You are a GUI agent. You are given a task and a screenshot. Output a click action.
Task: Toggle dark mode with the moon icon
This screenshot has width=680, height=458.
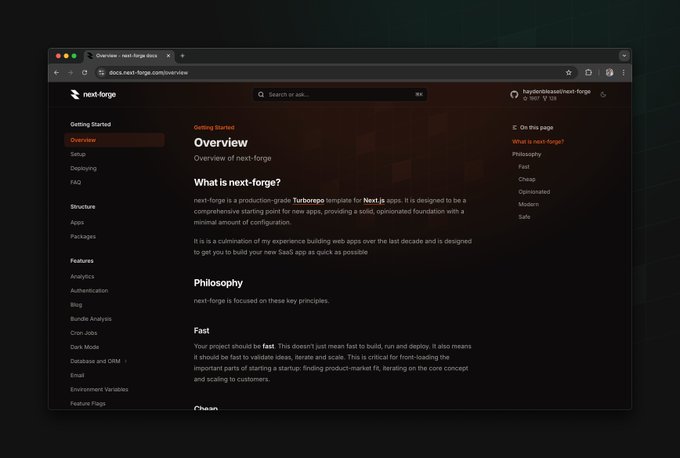pos(603,95)
